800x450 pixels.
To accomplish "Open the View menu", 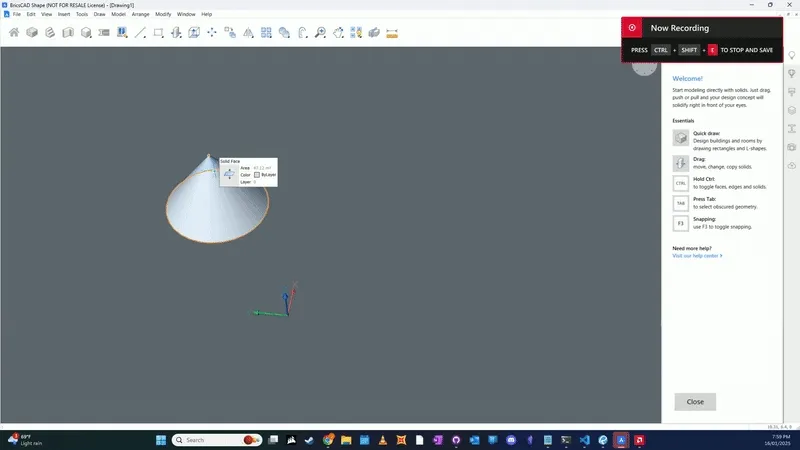I will [46, 14].
